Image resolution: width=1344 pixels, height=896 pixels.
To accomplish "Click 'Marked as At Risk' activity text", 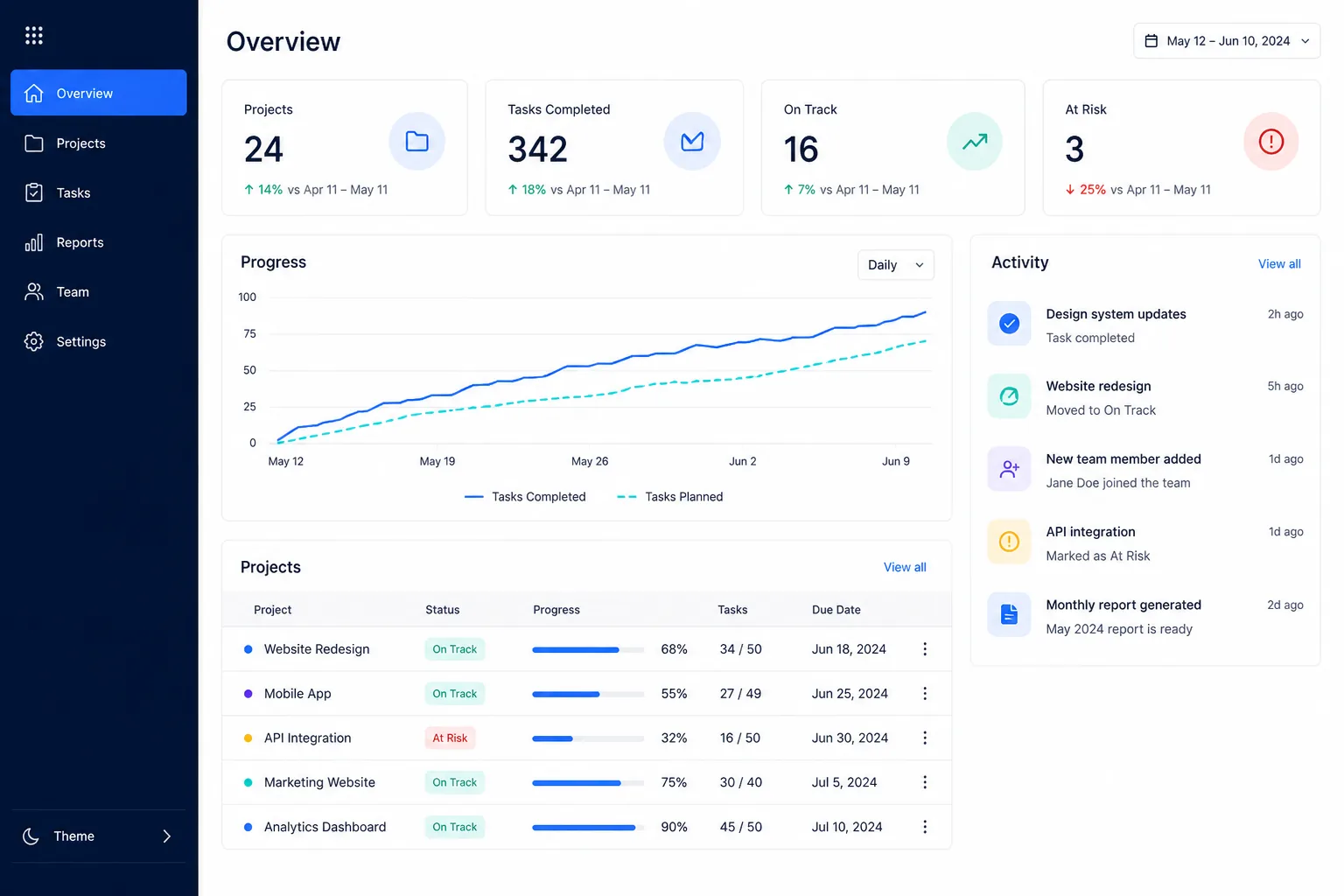I will (x=1097, y=556).
